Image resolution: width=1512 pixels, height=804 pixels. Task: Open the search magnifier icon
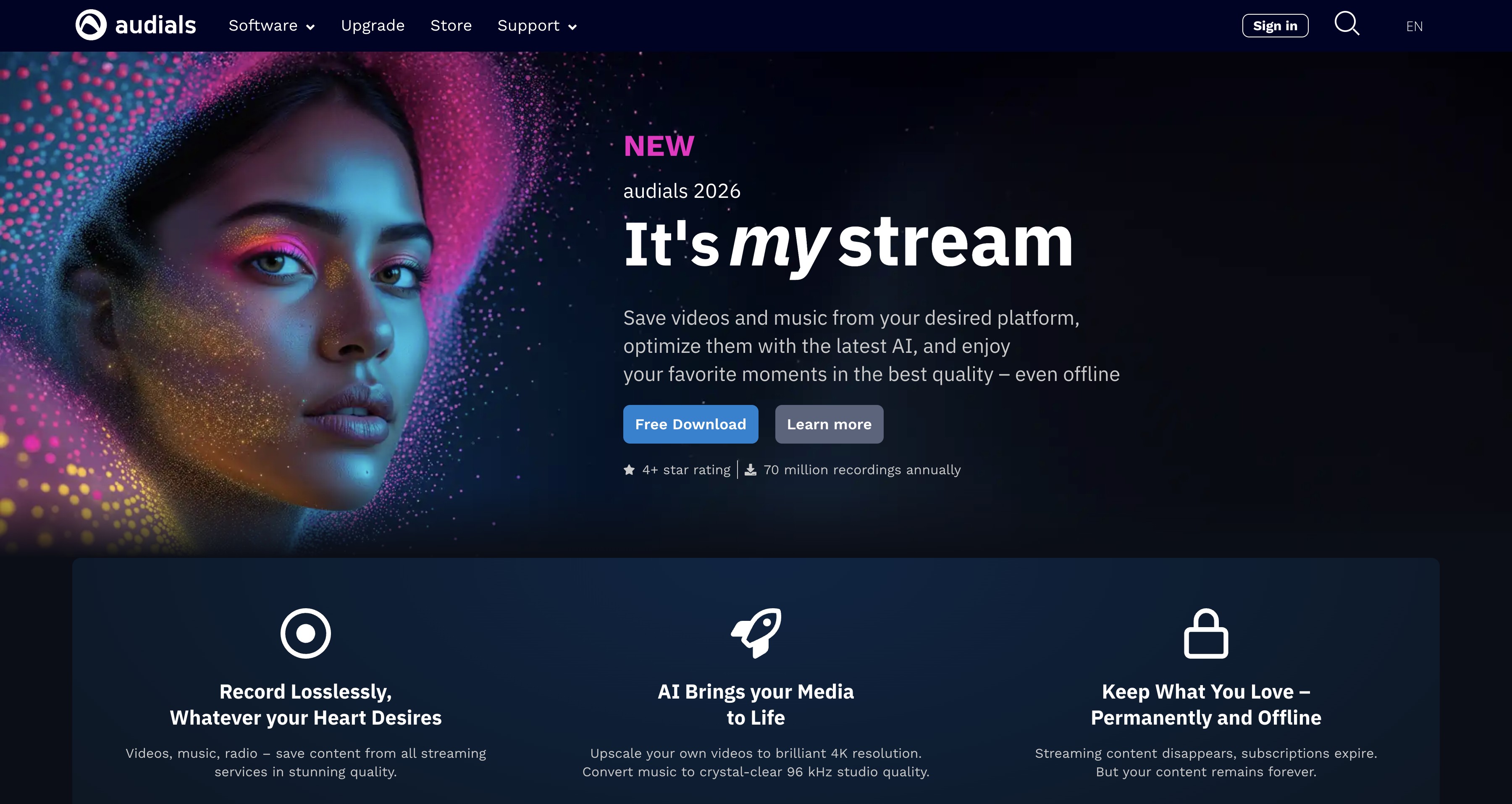pos(1347,24)
